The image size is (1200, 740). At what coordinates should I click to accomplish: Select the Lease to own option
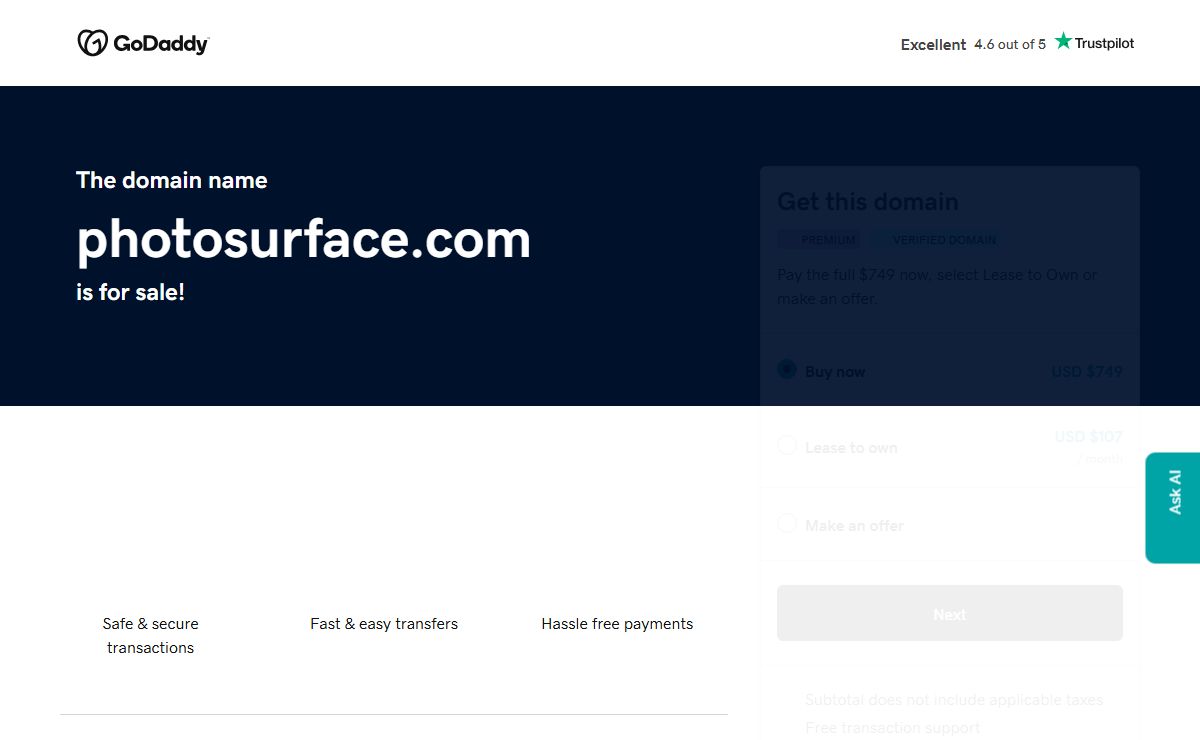click(787, 446)
